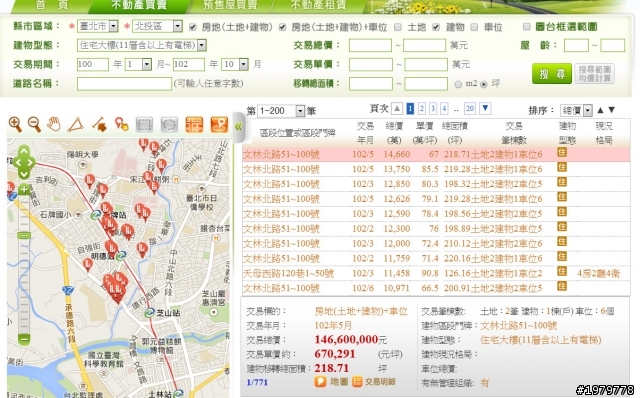Viewport: 640px width, 398px height.
Task: Select the m2 area unit radio
Action: (458, 84)
